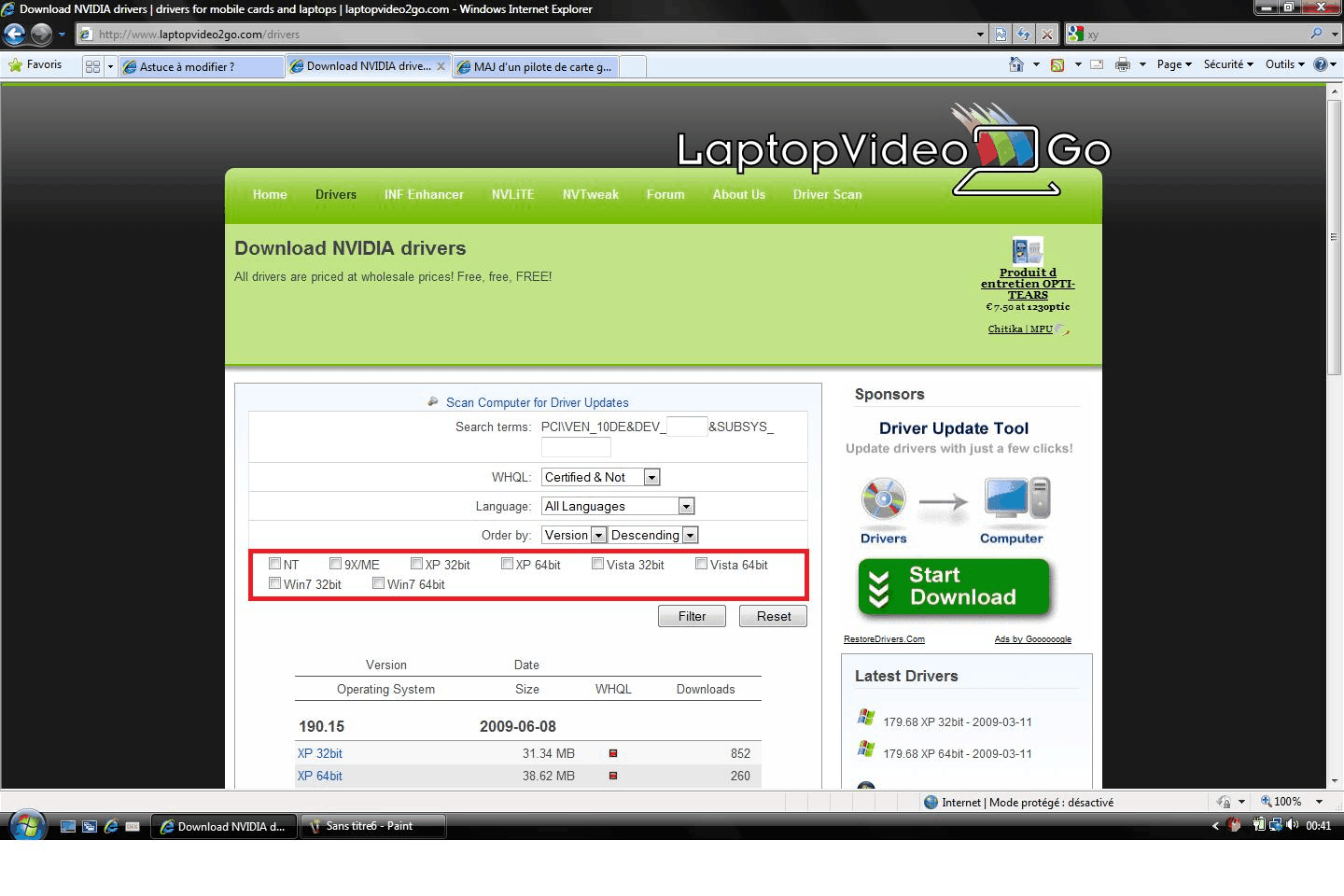Screen dimensions: 1344x896
Task: Open the '179.68 XP 64bit - 2009-03-11' link
Action: click(x=958, y=753)
